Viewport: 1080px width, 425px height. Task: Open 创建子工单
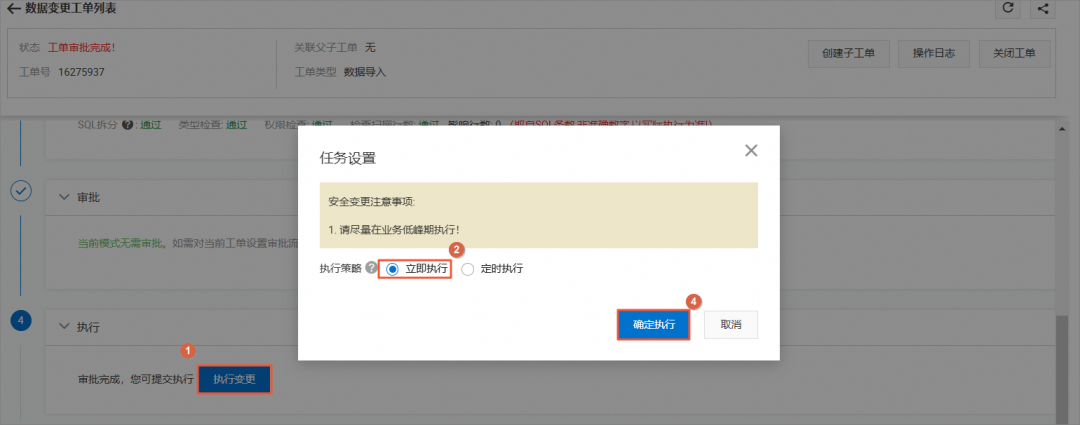coord(848,54)
